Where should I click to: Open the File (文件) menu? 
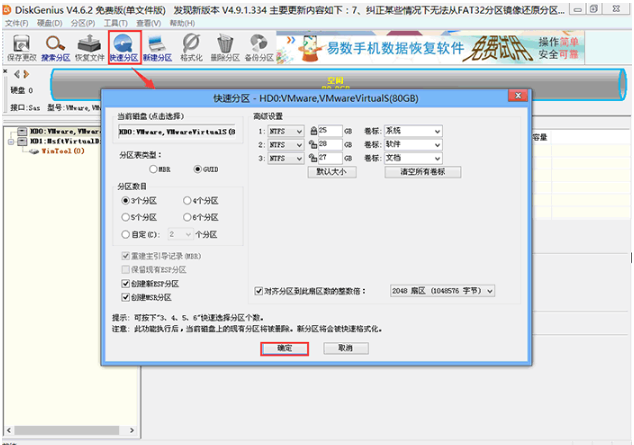17,23
